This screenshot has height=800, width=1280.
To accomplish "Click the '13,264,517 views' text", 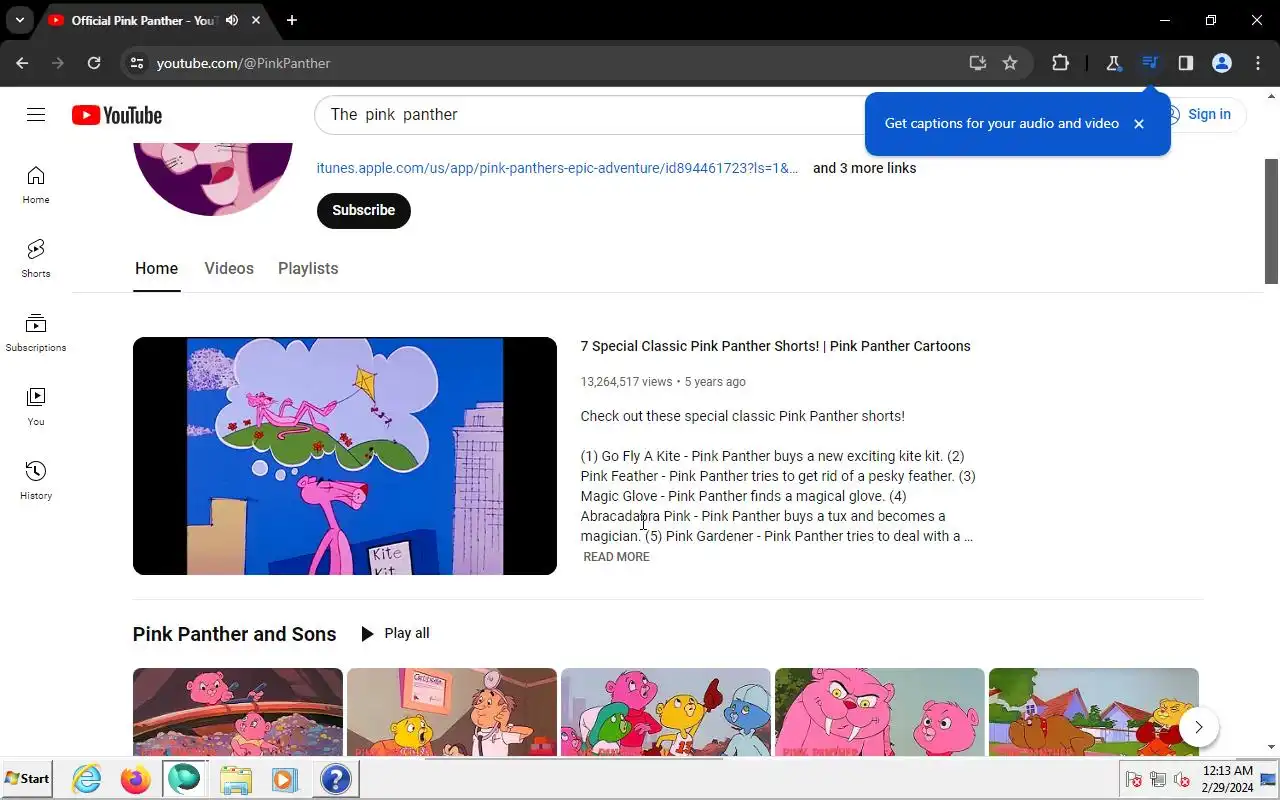I will pyautogui.click(x=626, y=382).
